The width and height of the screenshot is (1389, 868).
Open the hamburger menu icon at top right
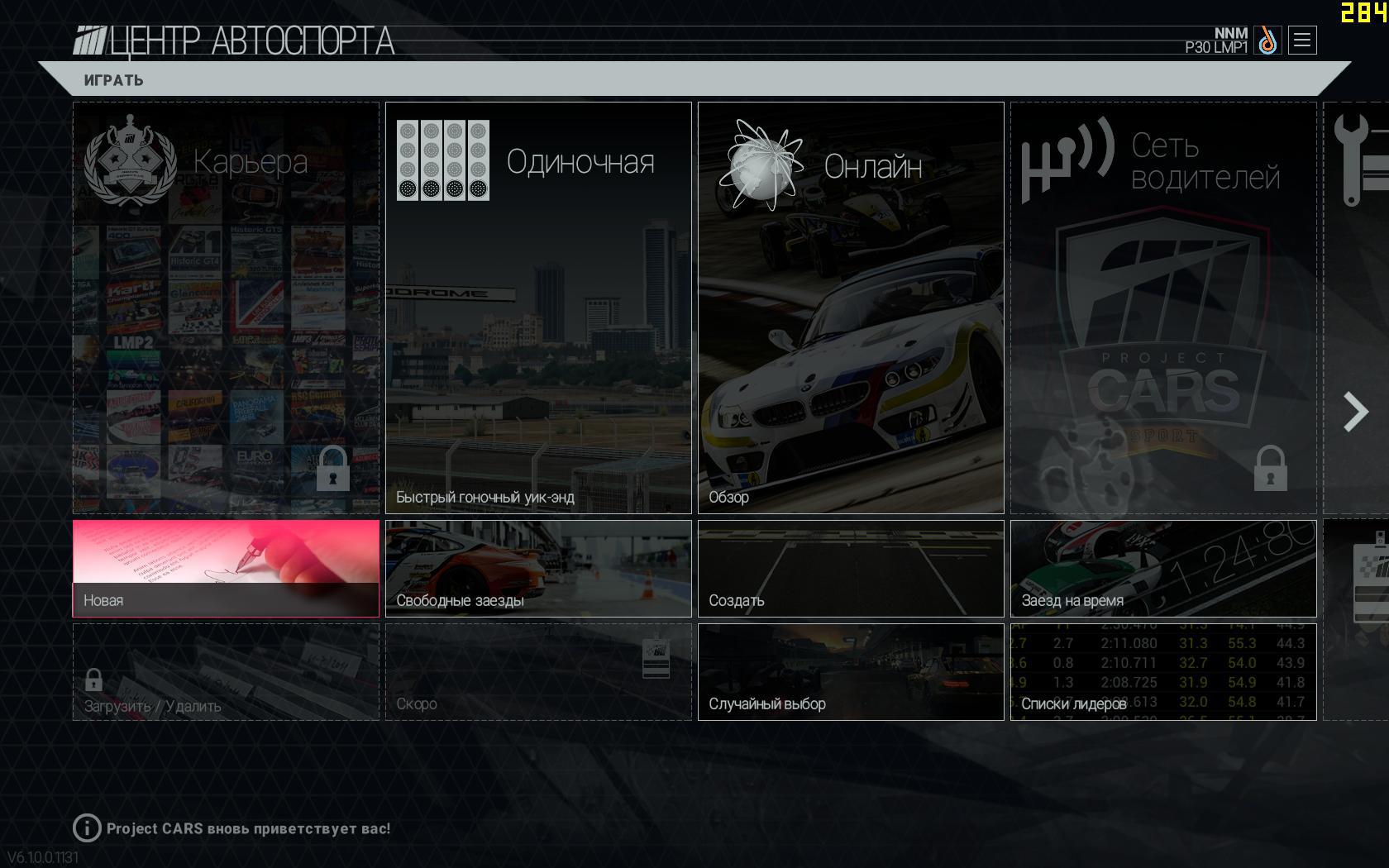coord(1302,41)
